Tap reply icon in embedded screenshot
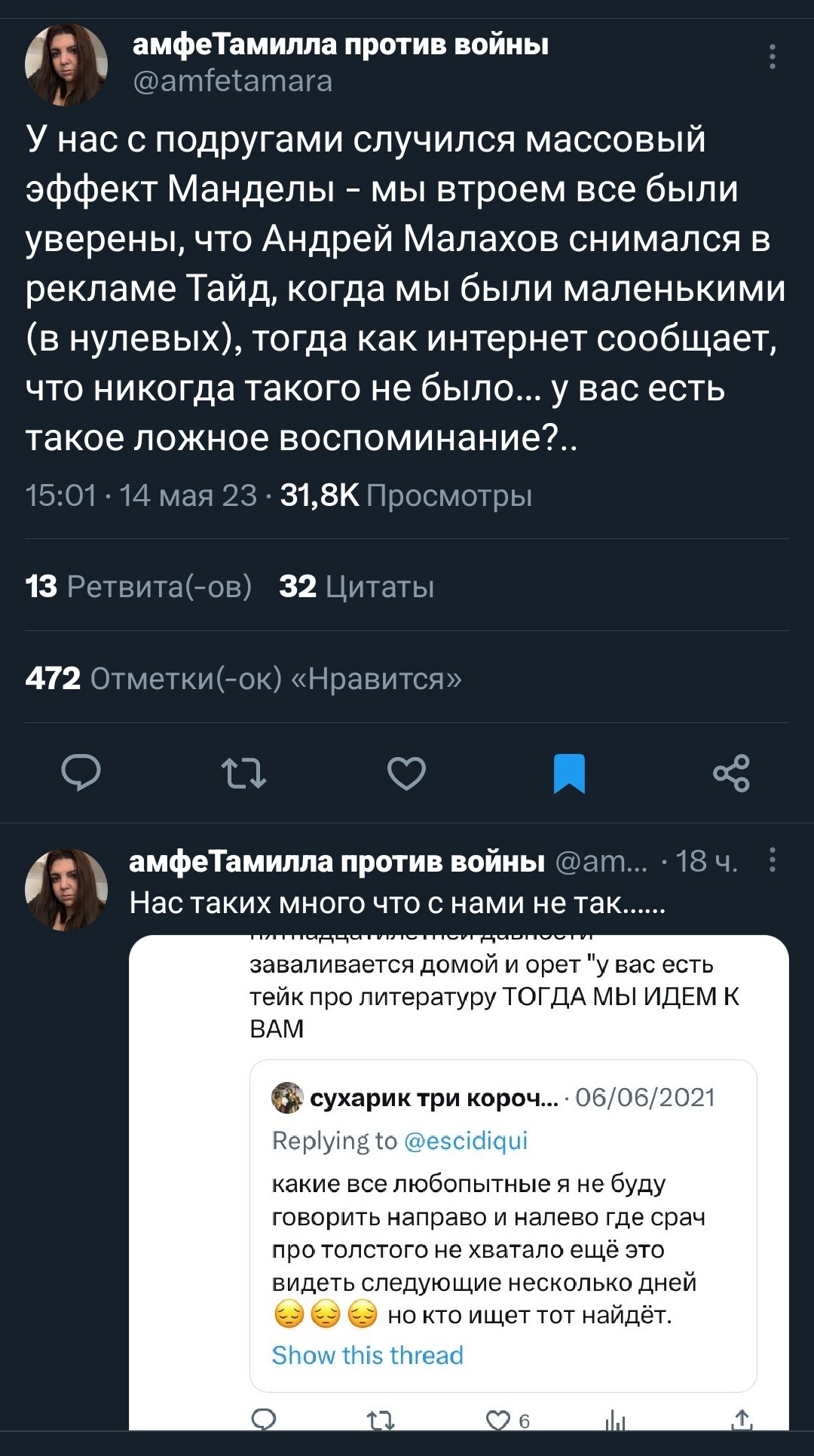The height and width of the screenshot is (1456, 814). pyautogui.click(x=263, y=1419)
